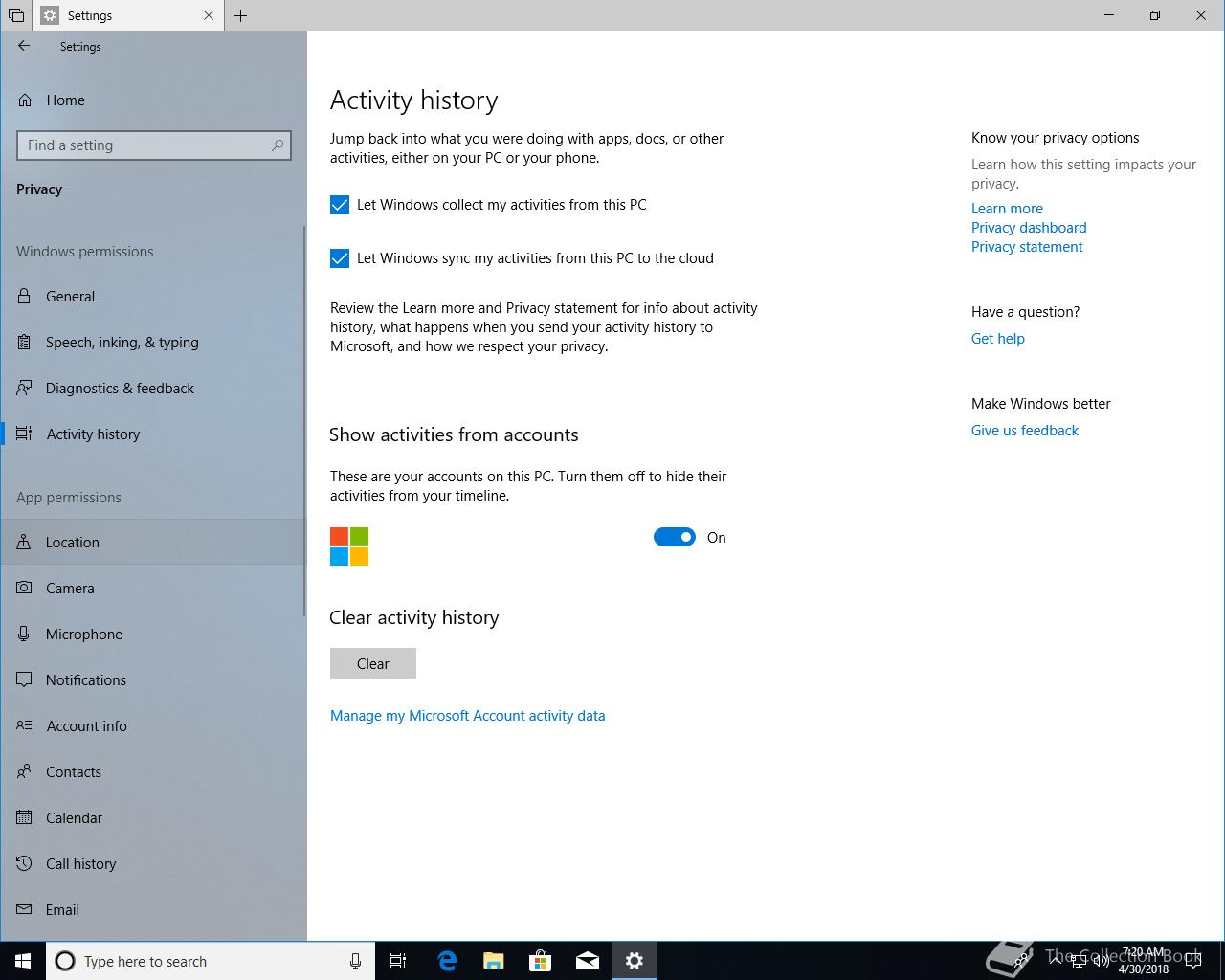The image size is (1225, 980).
Task: Click the Get help link
Action: (997, 338)
